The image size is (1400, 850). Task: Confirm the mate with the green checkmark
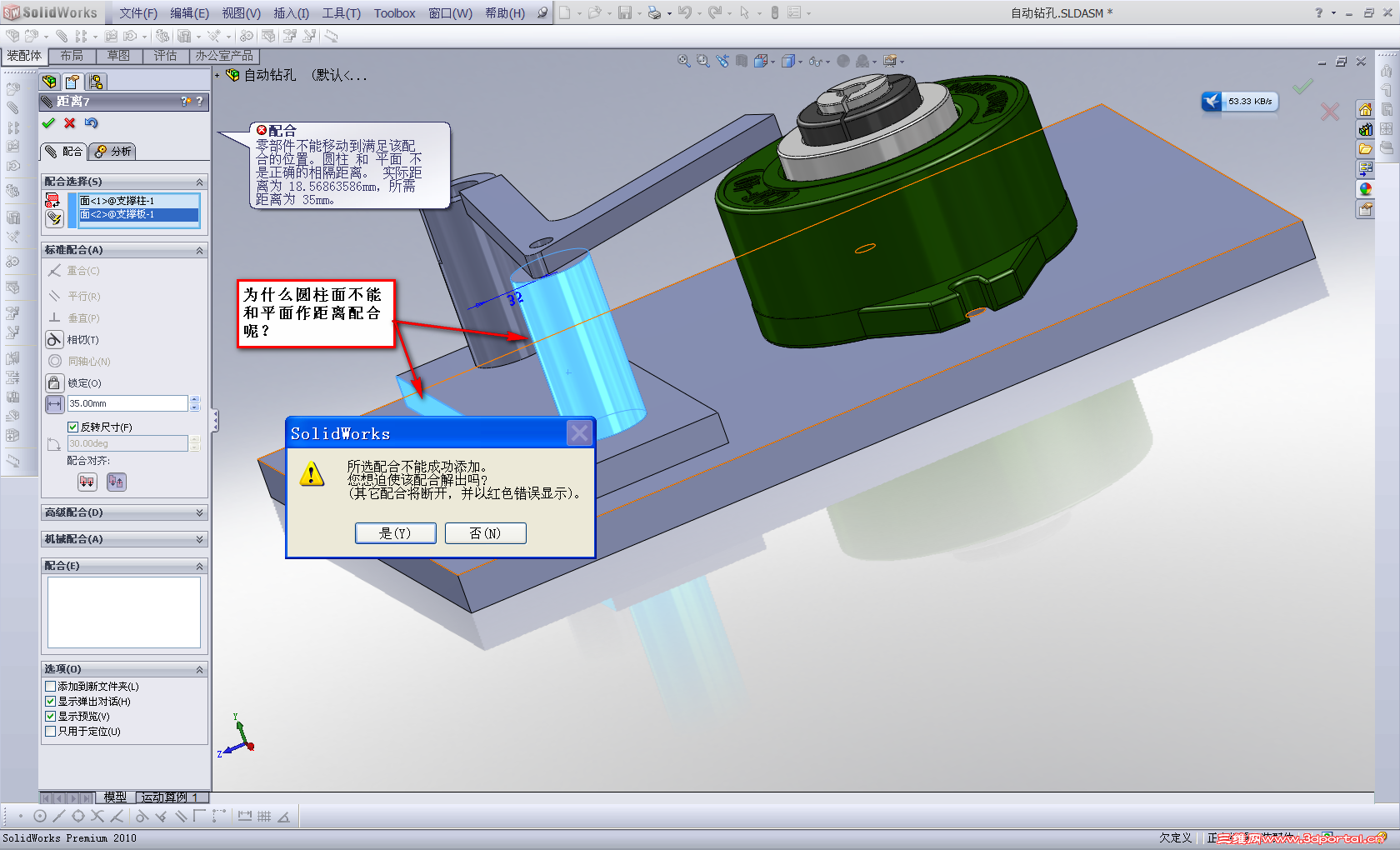click(48, 123)
